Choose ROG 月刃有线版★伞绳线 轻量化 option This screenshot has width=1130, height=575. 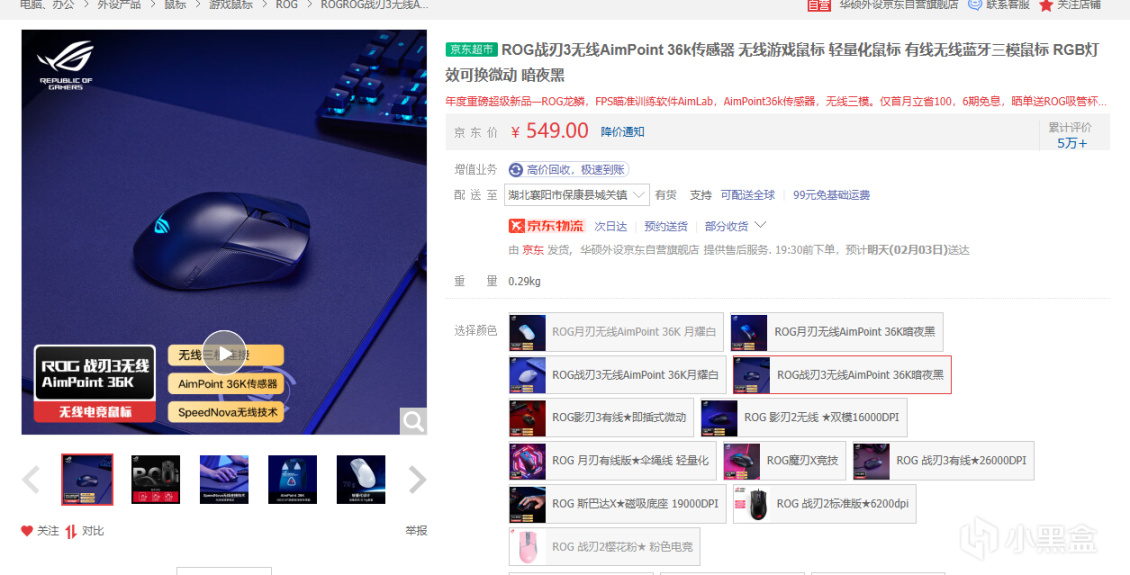point(613,460)
